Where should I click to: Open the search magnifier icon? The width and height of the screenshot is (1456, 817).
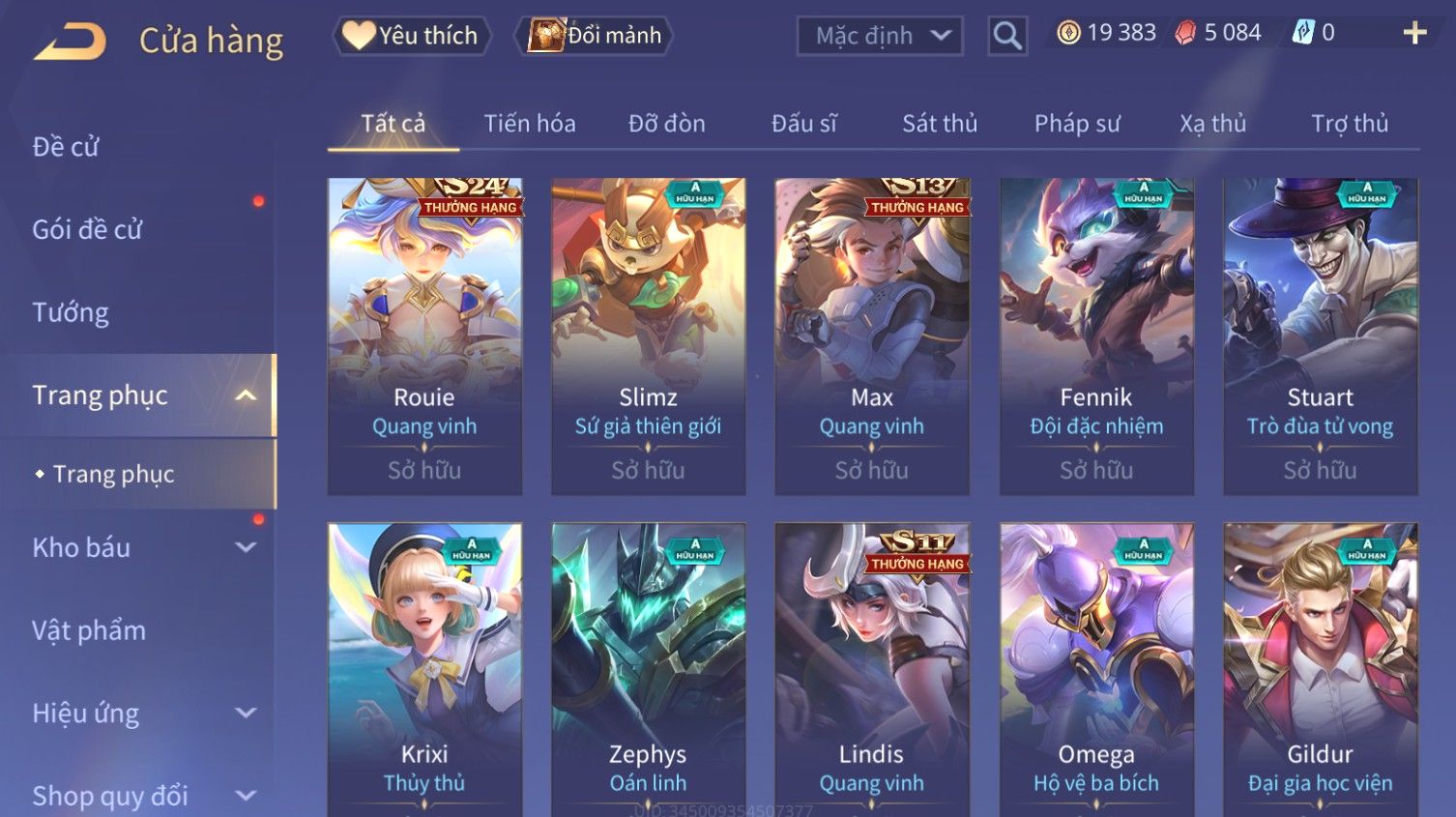(x=1006, y=36)
